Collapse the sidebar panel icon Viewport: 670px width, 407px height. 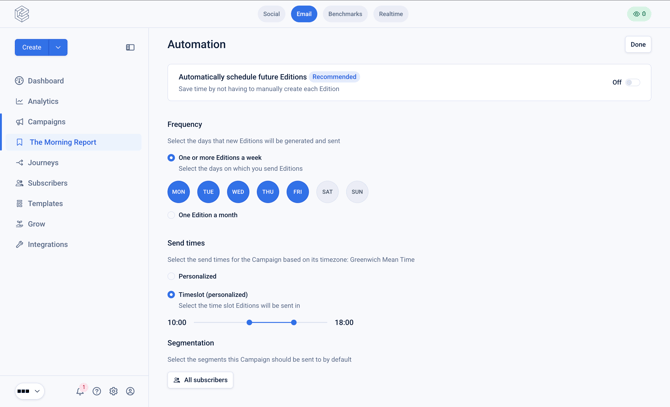[x=130, y=47]
